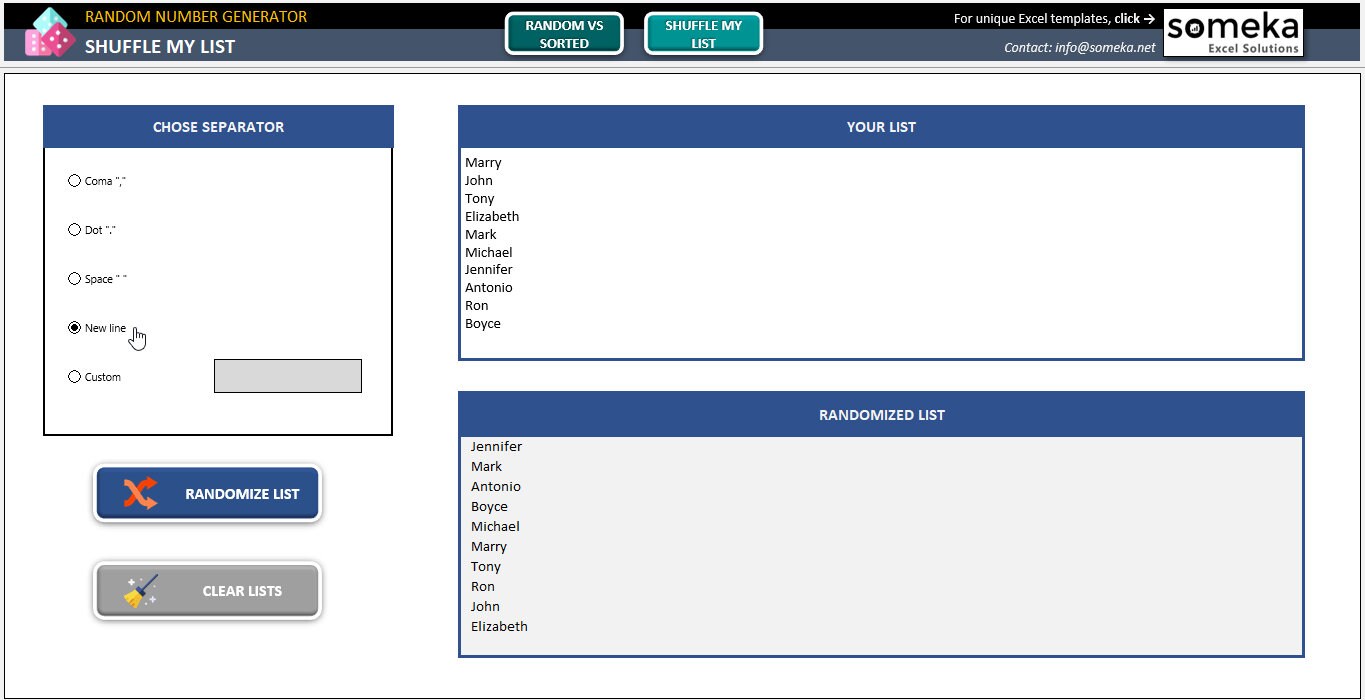Click the Random Number Generator title text
The width and height of the screenshot is (1365, 700).
coord(196,17)
